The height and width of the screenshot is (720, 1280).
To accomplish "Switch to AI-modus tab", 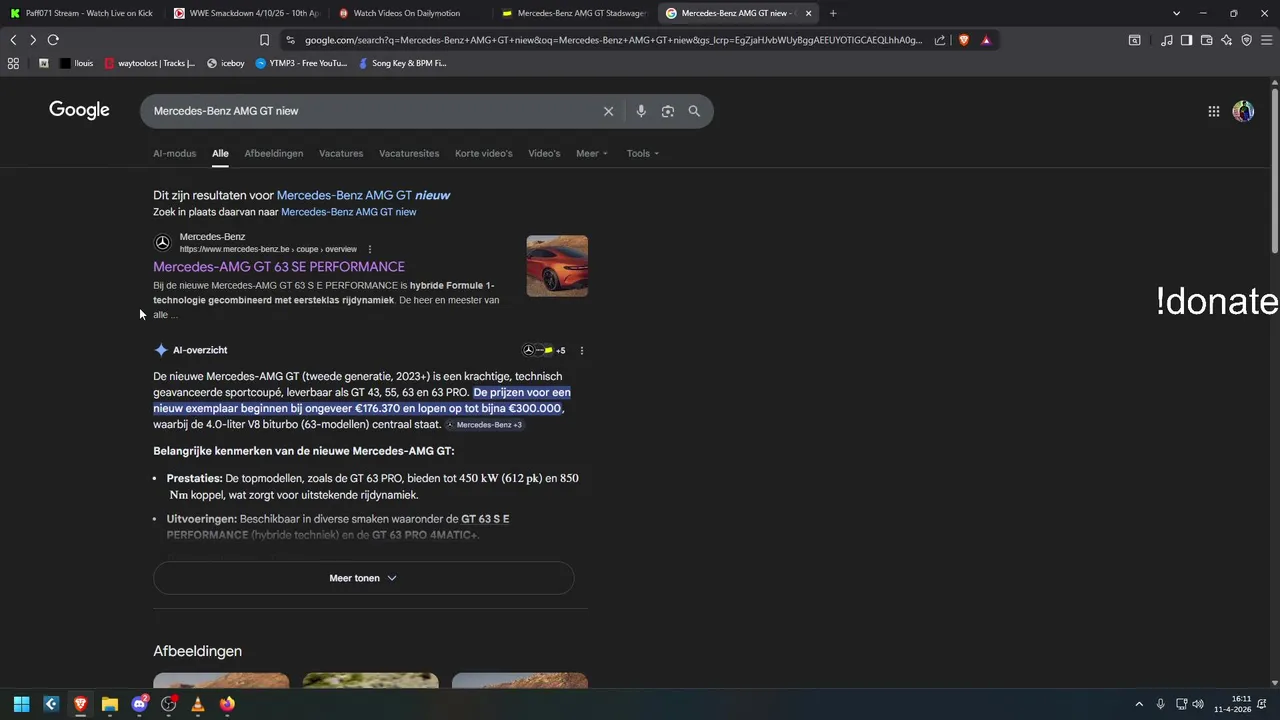I will [x=174, y=153].
